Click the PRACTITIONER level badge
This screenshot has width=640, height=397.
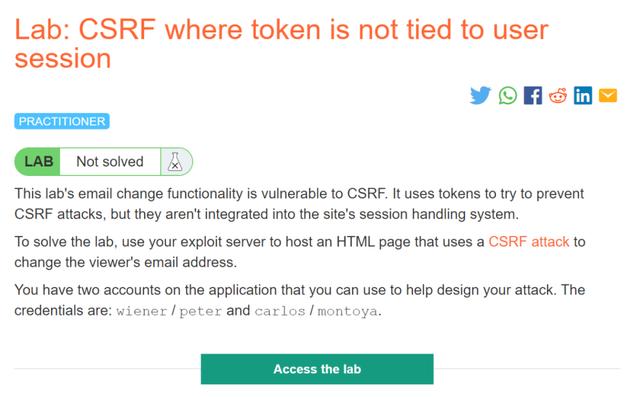(x=62, y=121)
